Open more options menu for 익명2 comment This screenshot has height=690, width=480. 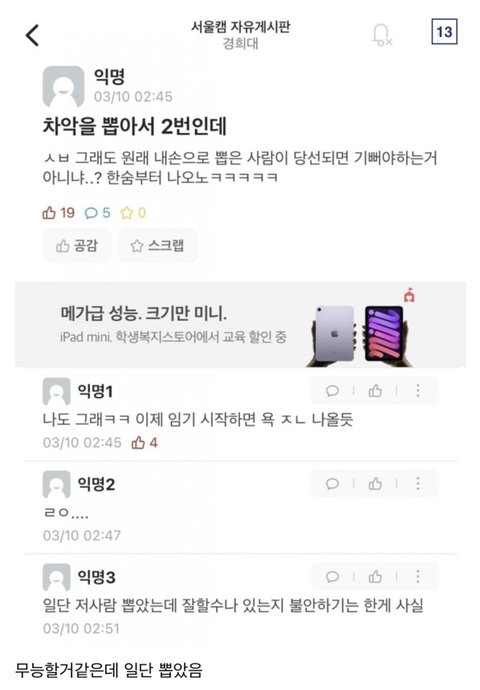418,484
